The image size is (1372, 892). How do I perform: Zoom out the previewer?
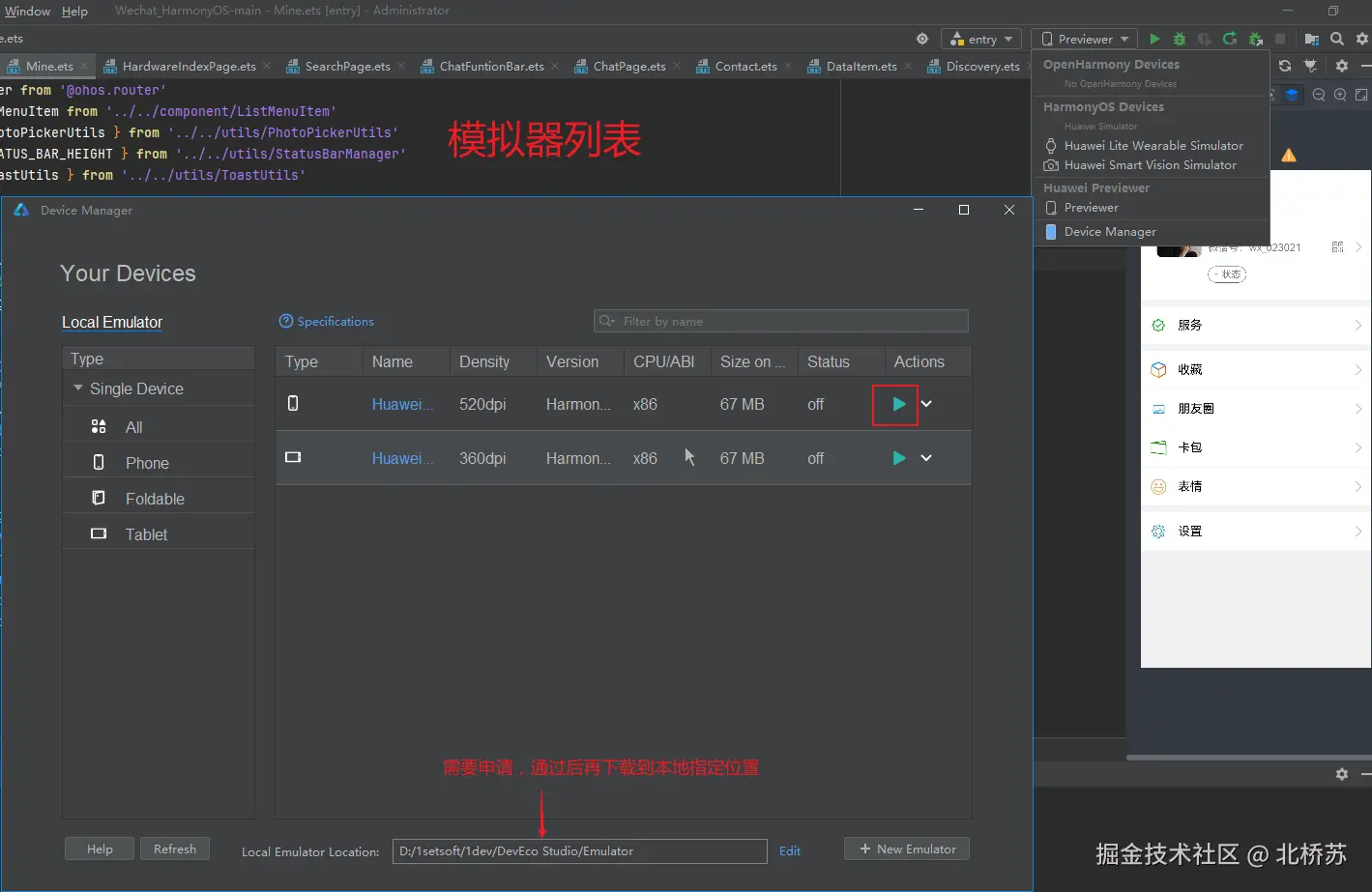(x=1319, y=95)
